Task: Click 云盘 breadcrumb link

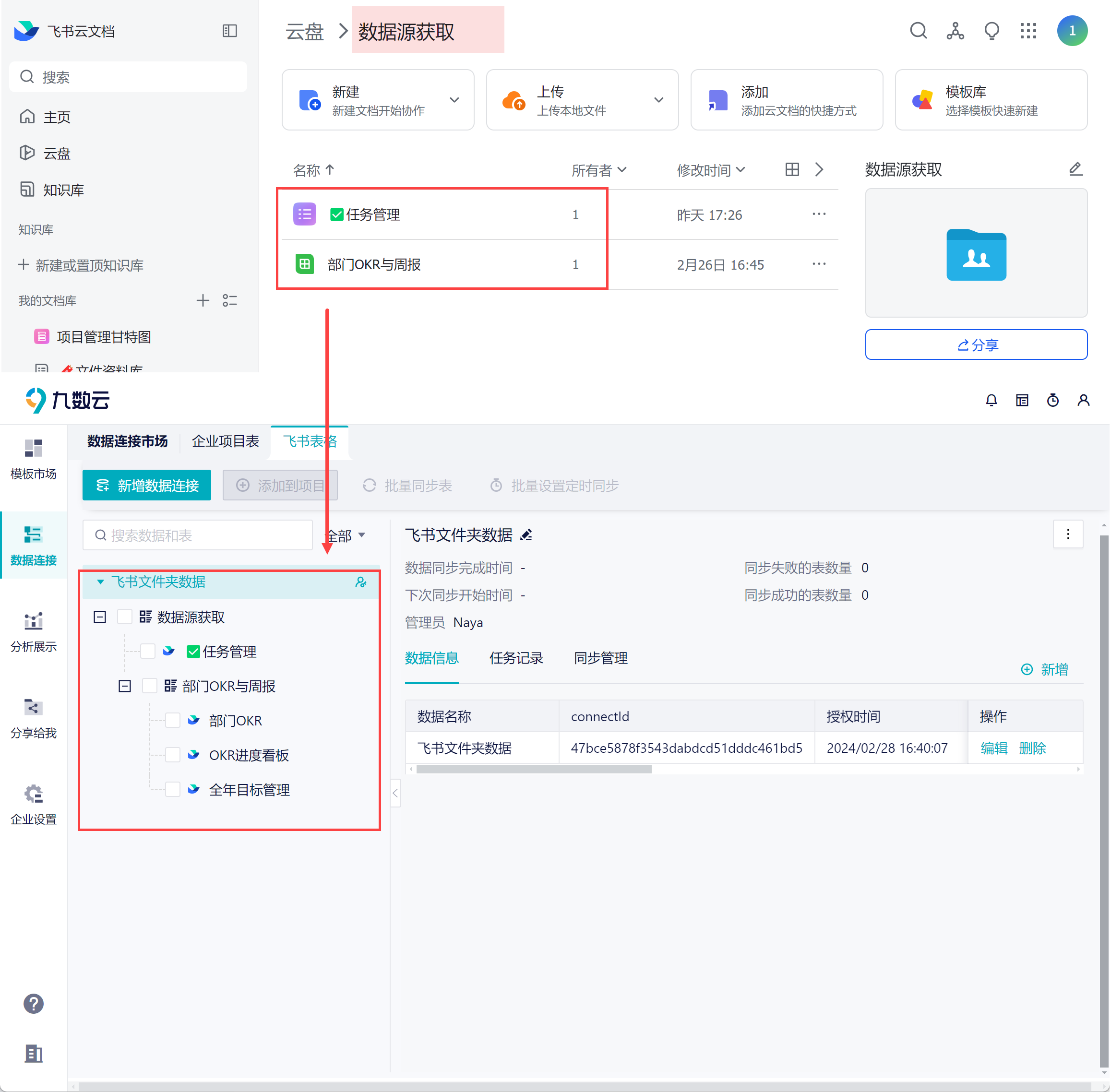Action: tap(305, 32)
